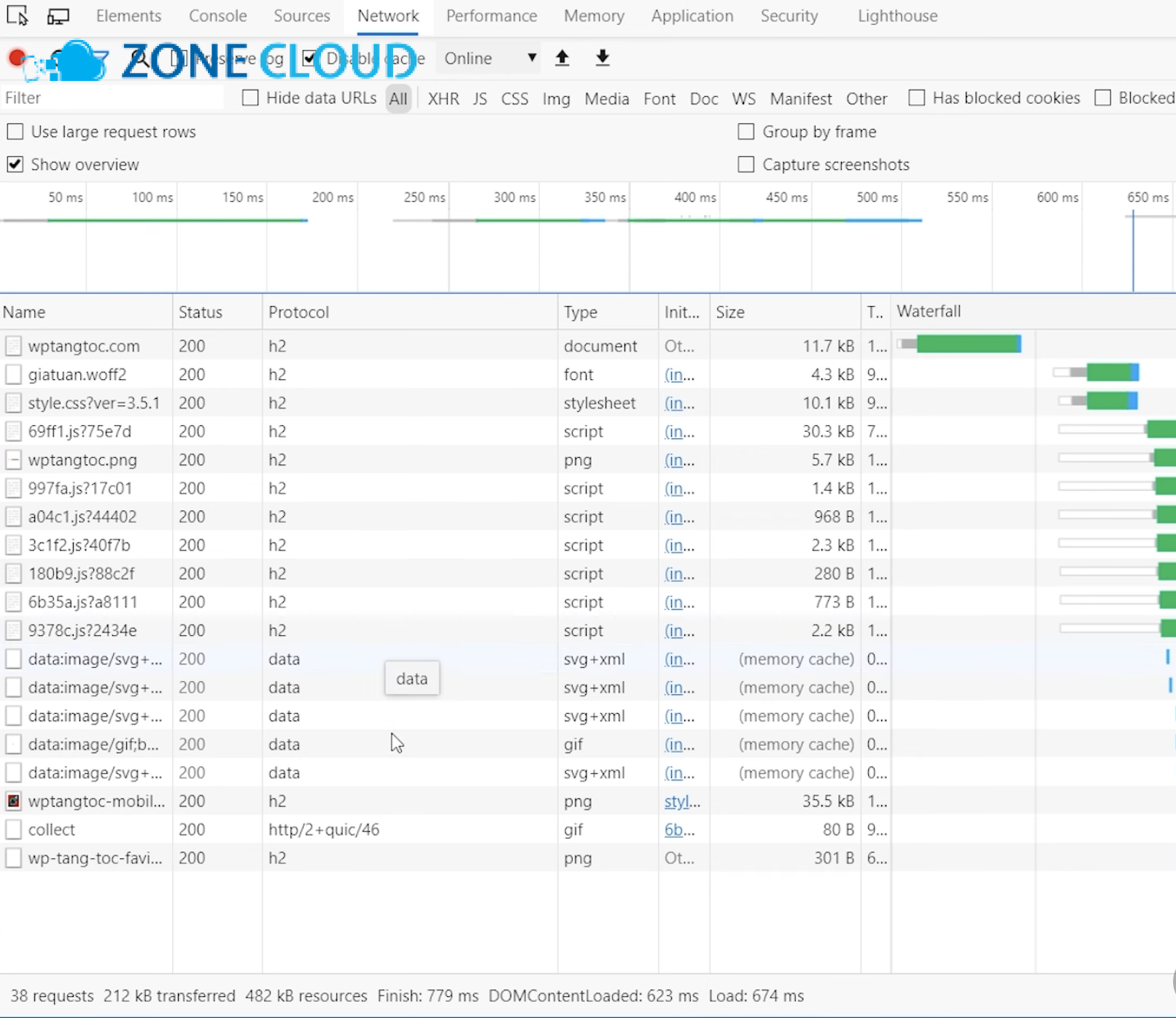Toggle the Disable cache checkbox
Viewport: 1176px width, 1018px height.
click(x=309, y=58)
